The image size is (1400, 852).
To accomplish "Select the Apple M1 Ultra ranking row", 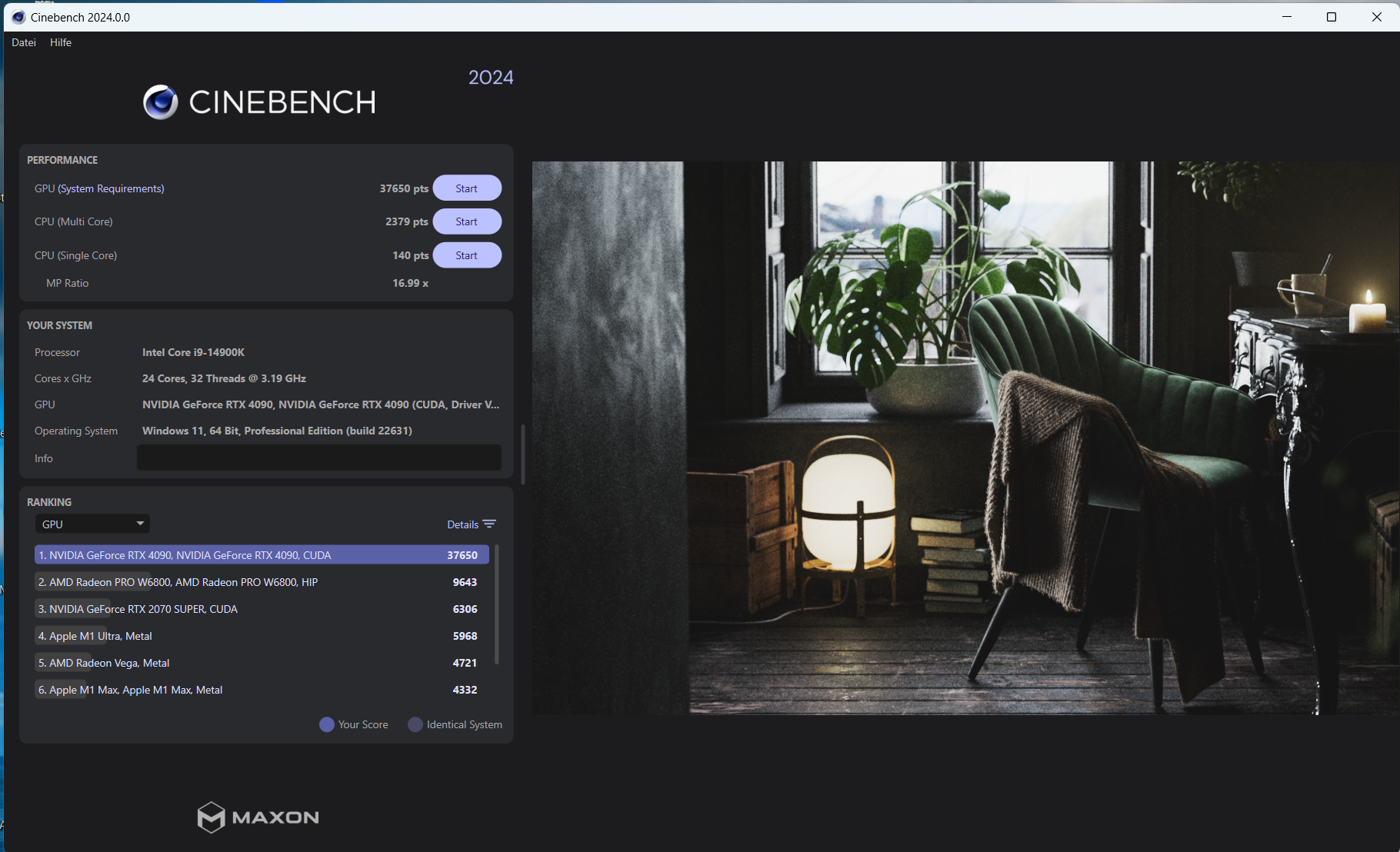I will click(262, 636).
